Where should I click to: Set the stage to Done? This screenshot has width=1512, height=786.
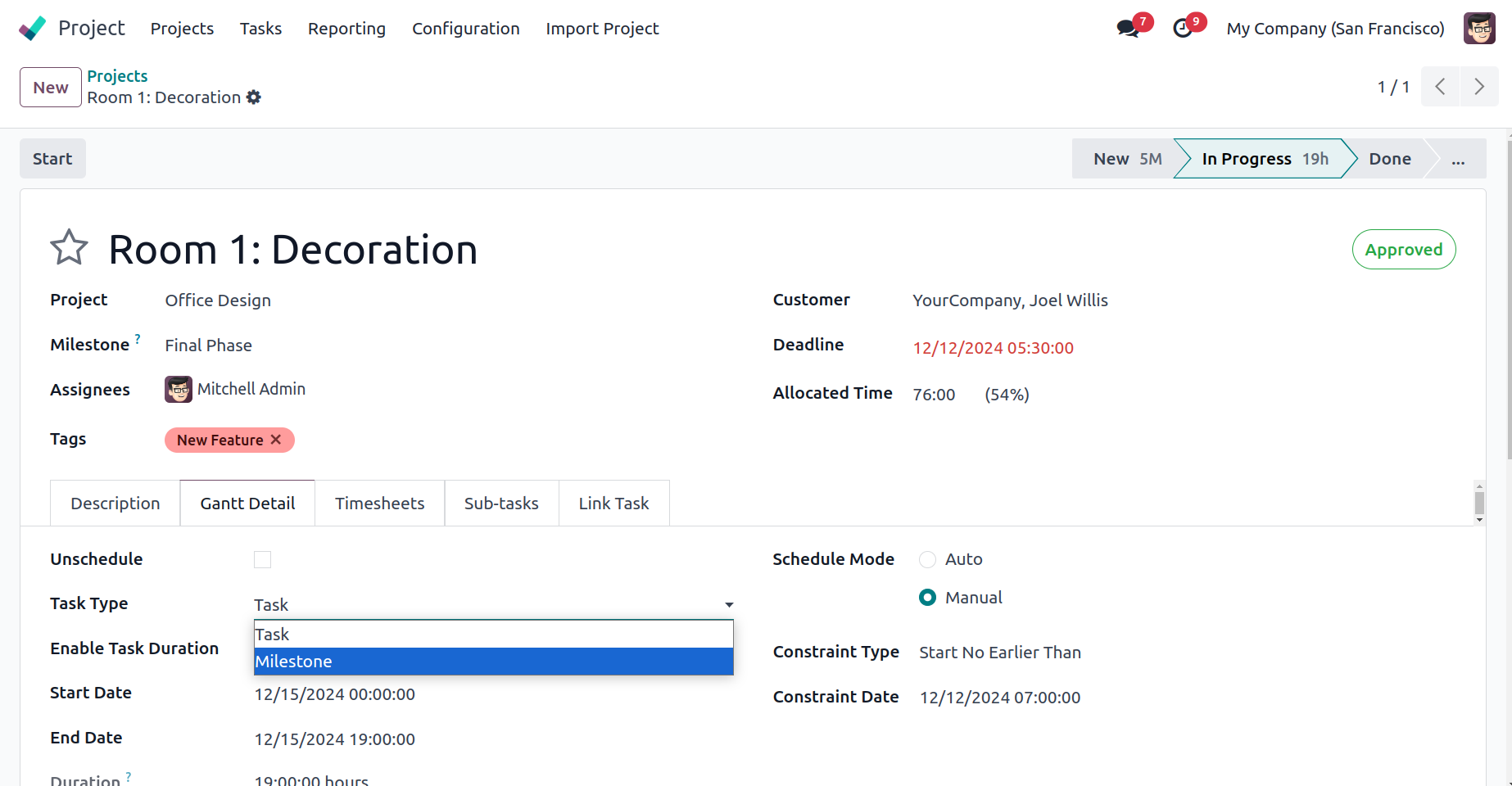(1389, 159)
